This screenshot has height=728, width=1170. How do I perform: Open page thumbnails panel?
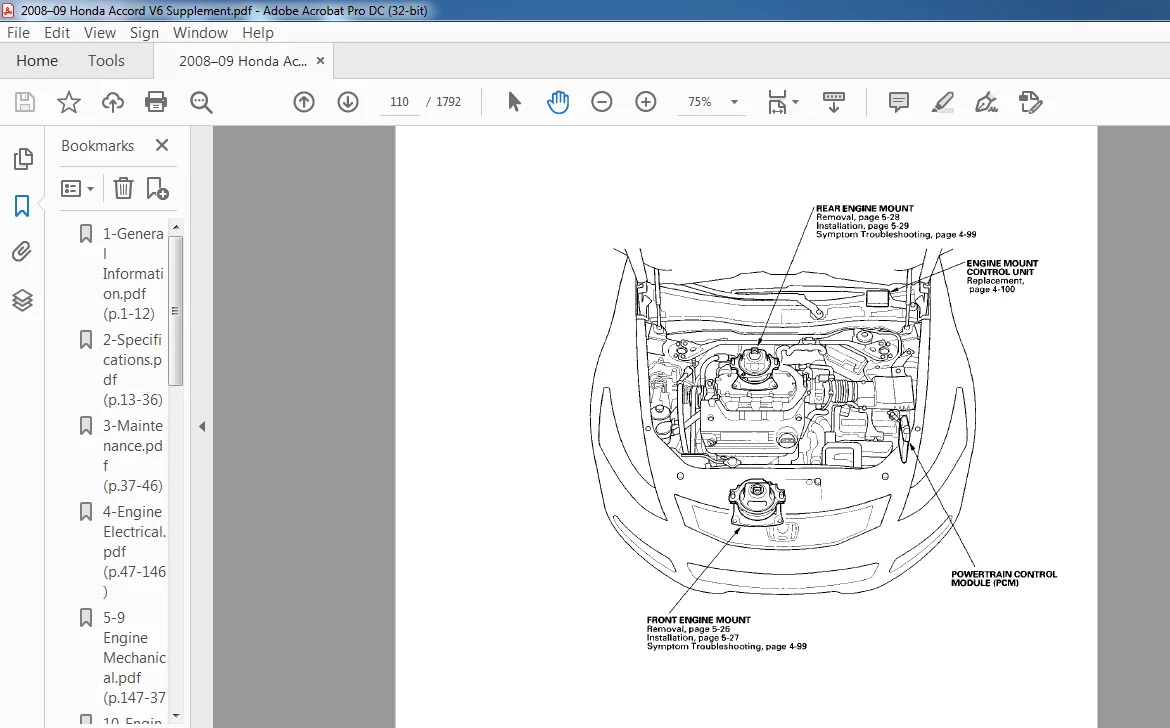click(23, 158)
